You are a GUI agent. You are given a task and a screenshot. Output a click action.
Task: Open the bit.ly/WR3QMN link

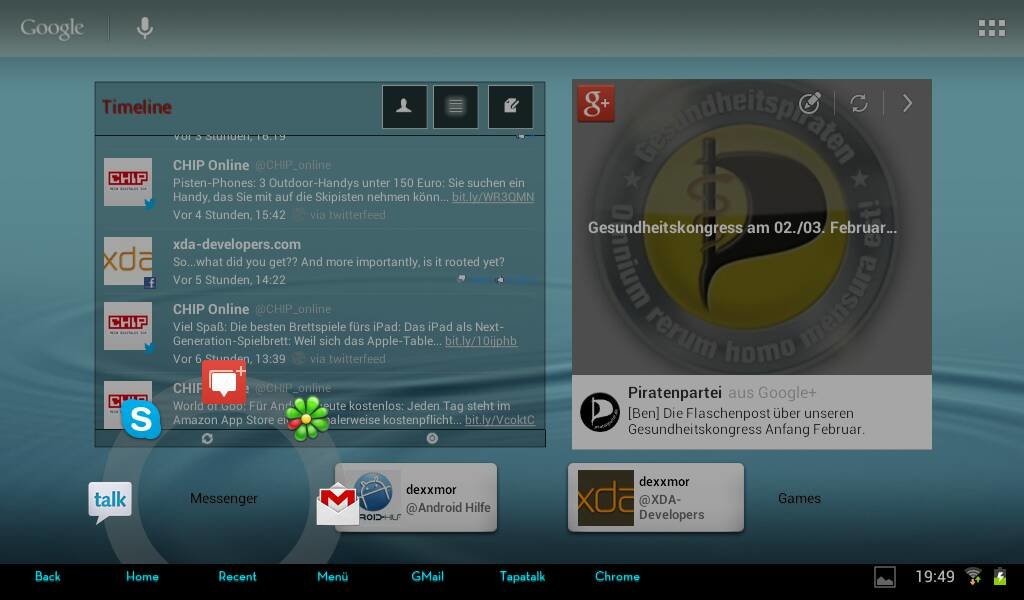point(493,197)
